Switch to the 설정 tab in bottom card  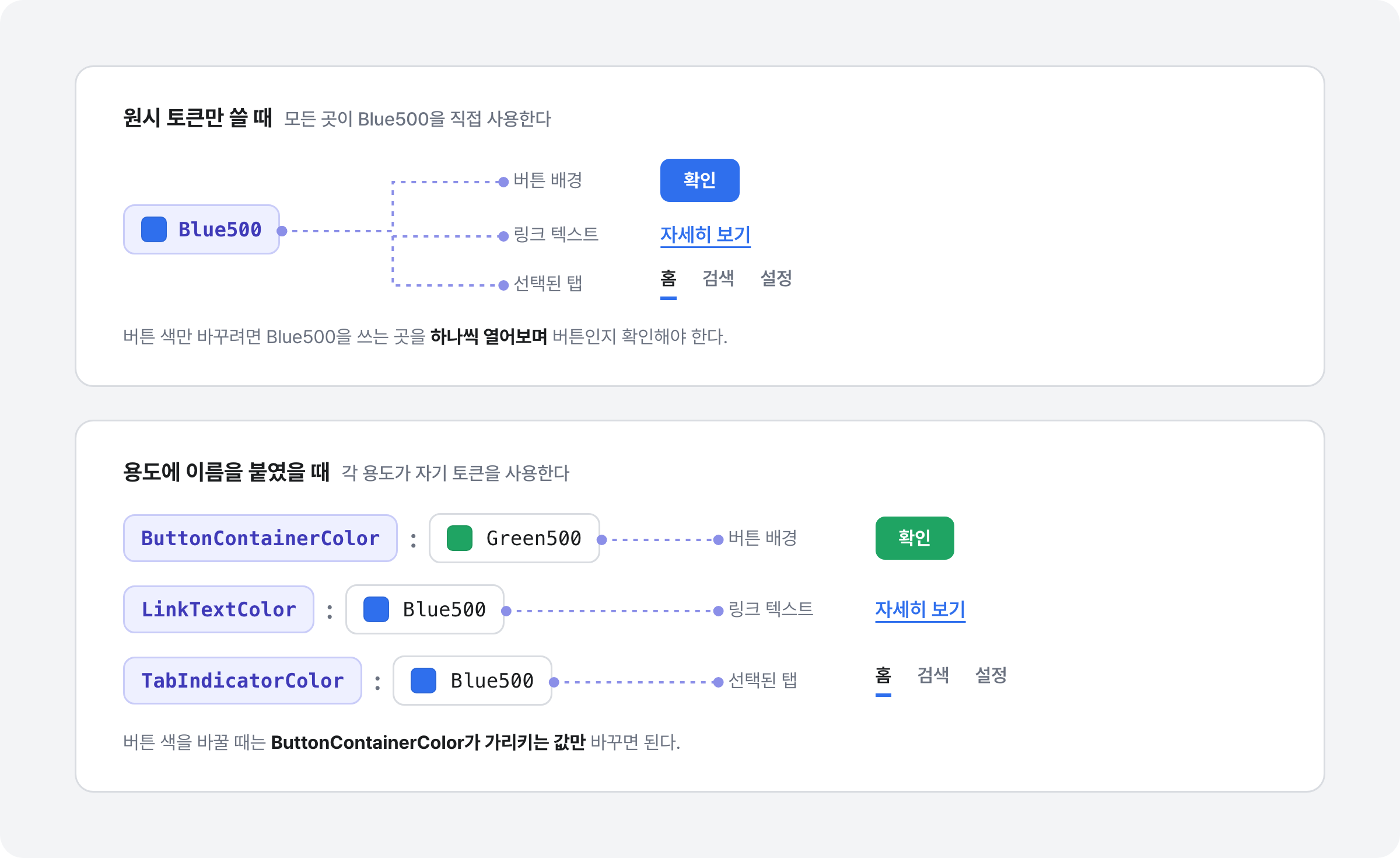point(991,675)
